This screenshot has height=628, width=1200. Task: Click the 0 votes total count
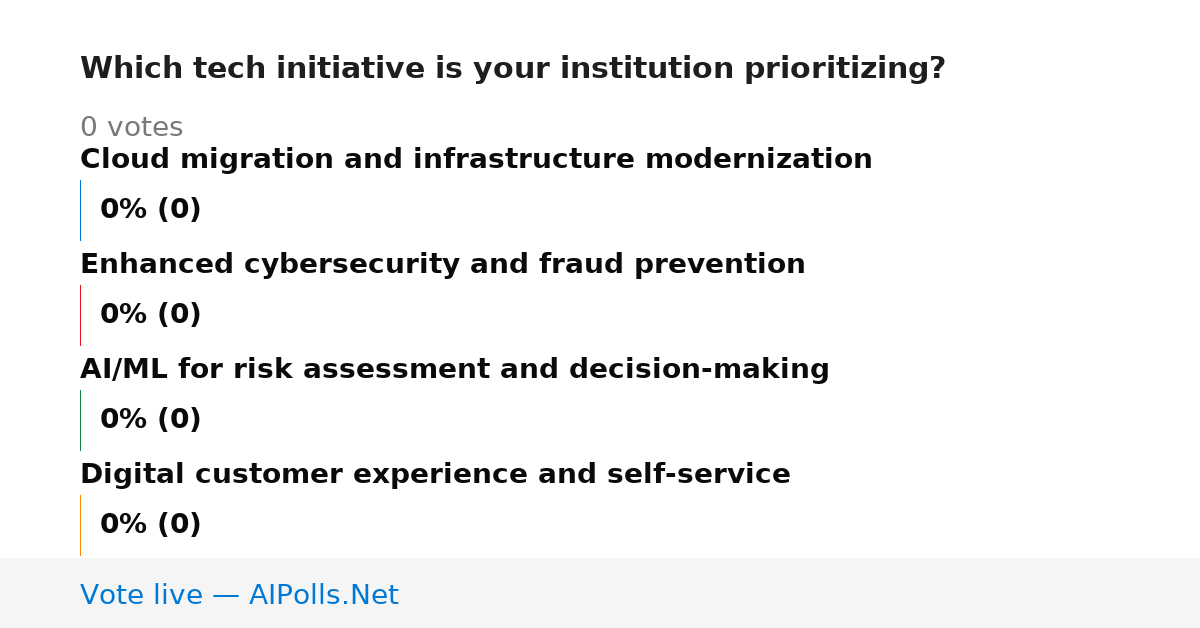point(132,128)
